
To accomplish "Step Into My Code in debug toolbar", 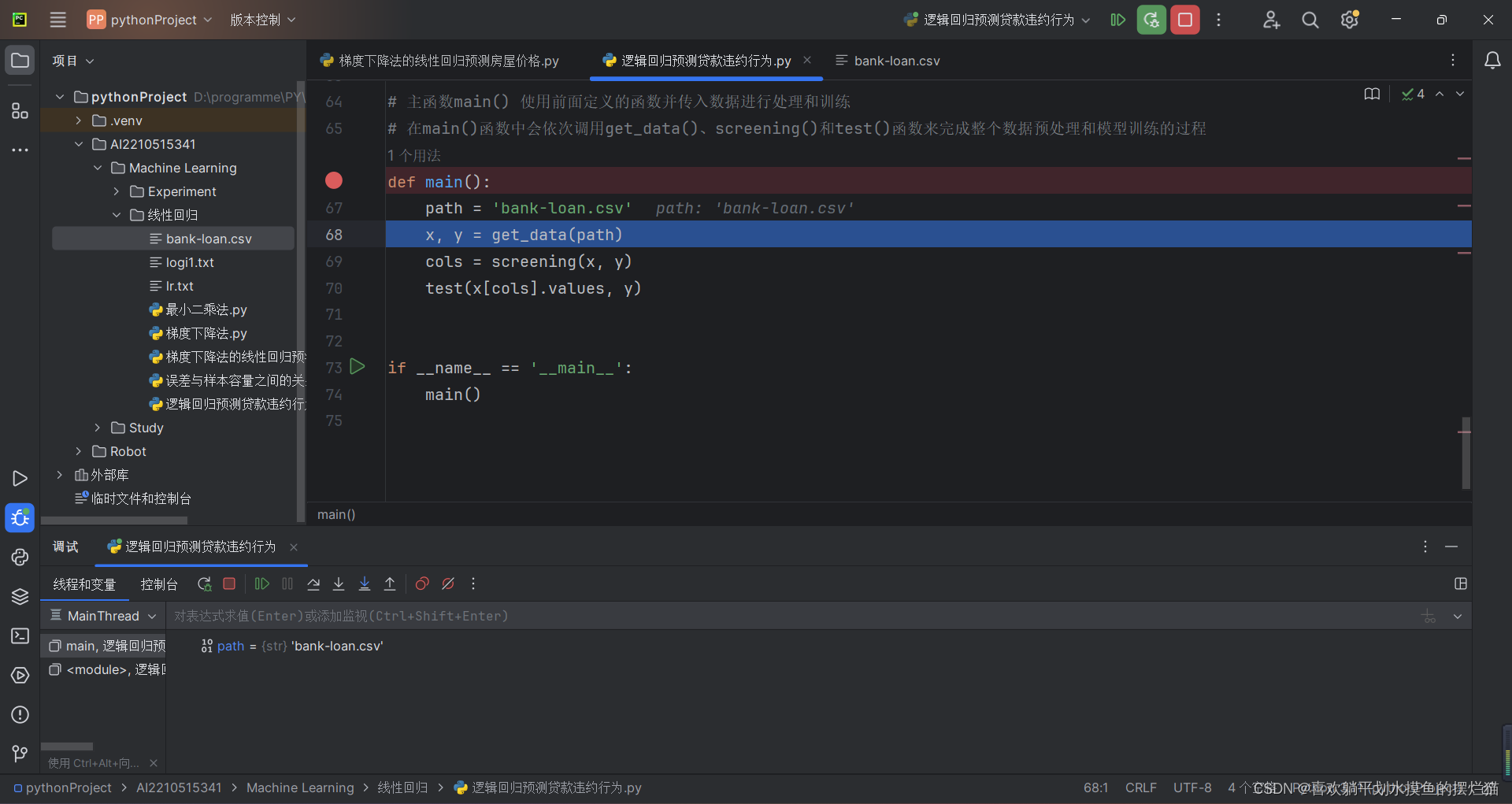I will click(x=365, y=584).
